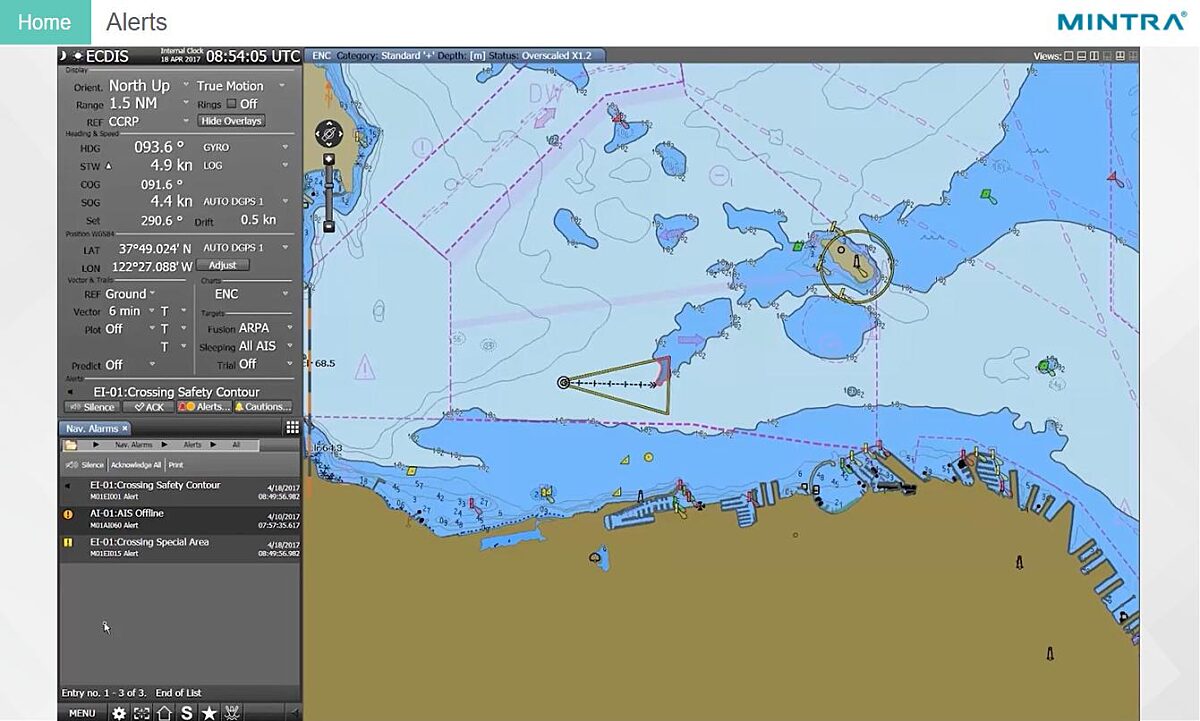Open the MENU button
Screen dimensions: 1200x721
coord(82,713)
